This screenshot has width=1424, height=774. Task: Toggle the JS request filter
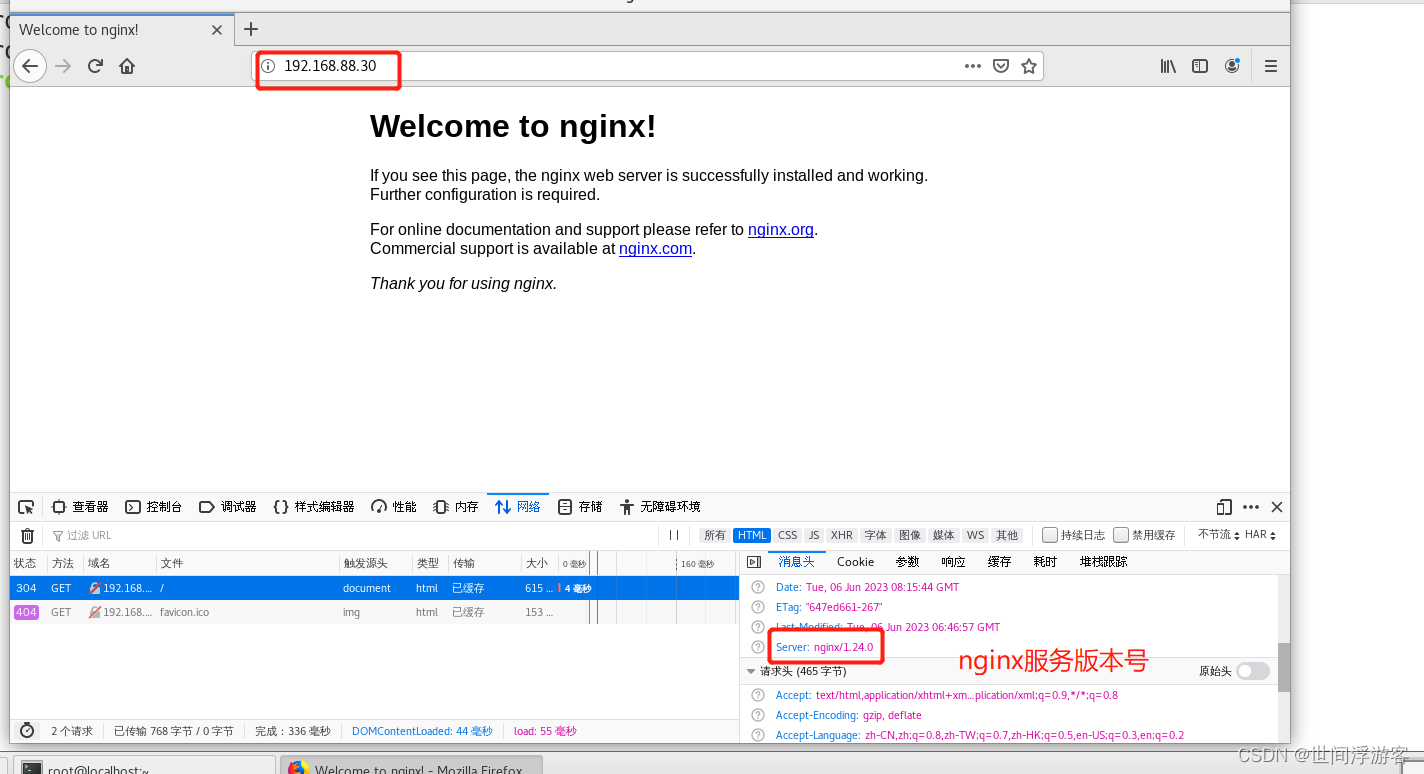[814, 535]
